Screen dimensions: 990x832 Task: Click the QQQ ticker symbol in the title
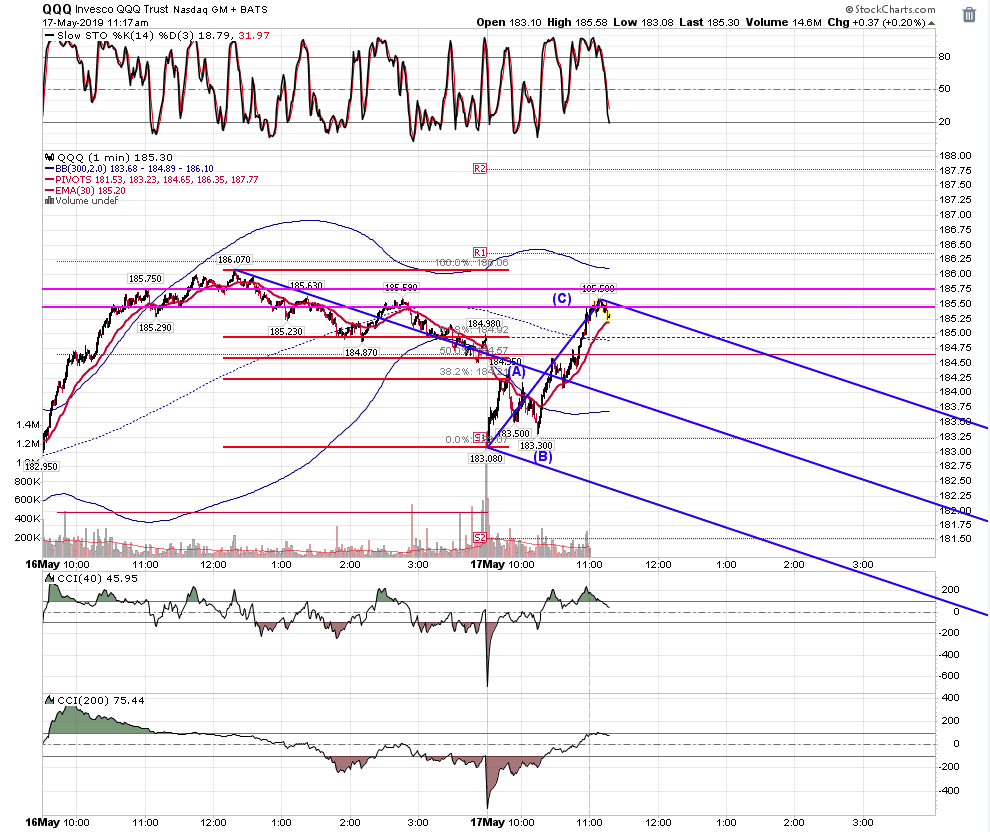point(57,9)
